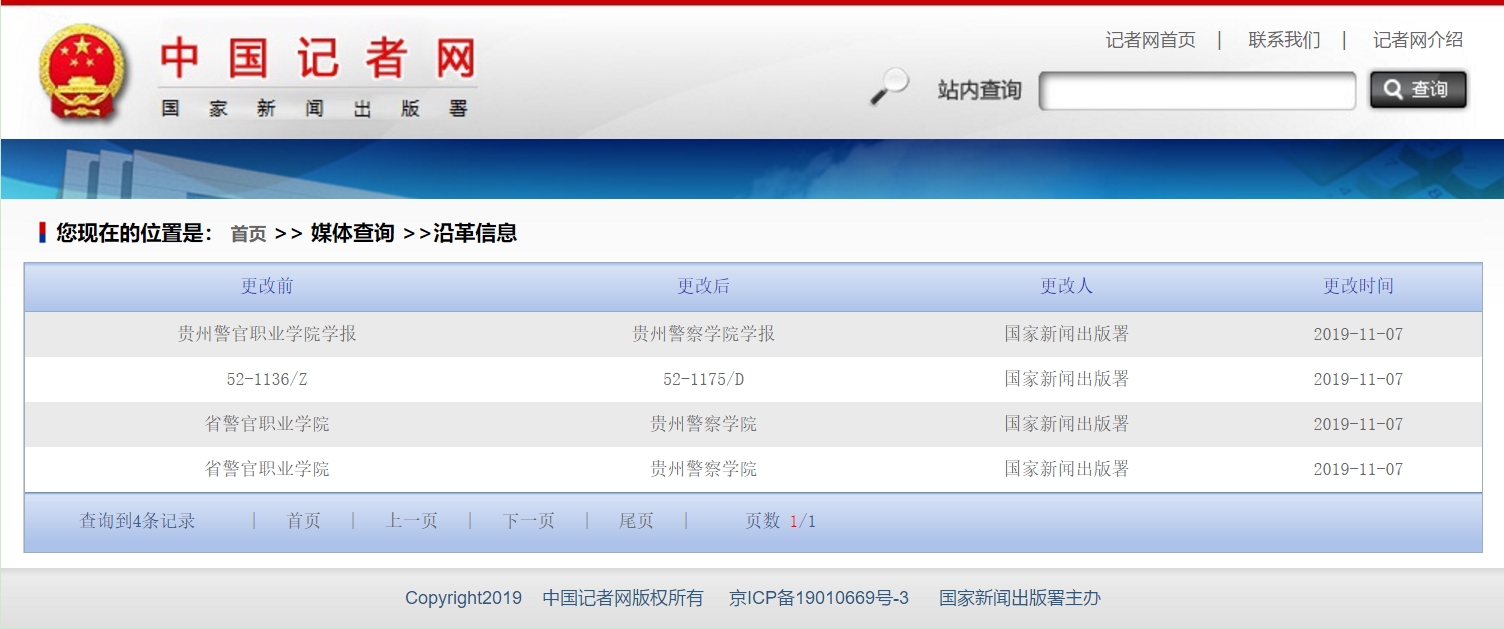Open the 记者网介绍 introduction link
Image resolution: width=1504 pixels, height=629 pixels.
tap(1417, 40)
